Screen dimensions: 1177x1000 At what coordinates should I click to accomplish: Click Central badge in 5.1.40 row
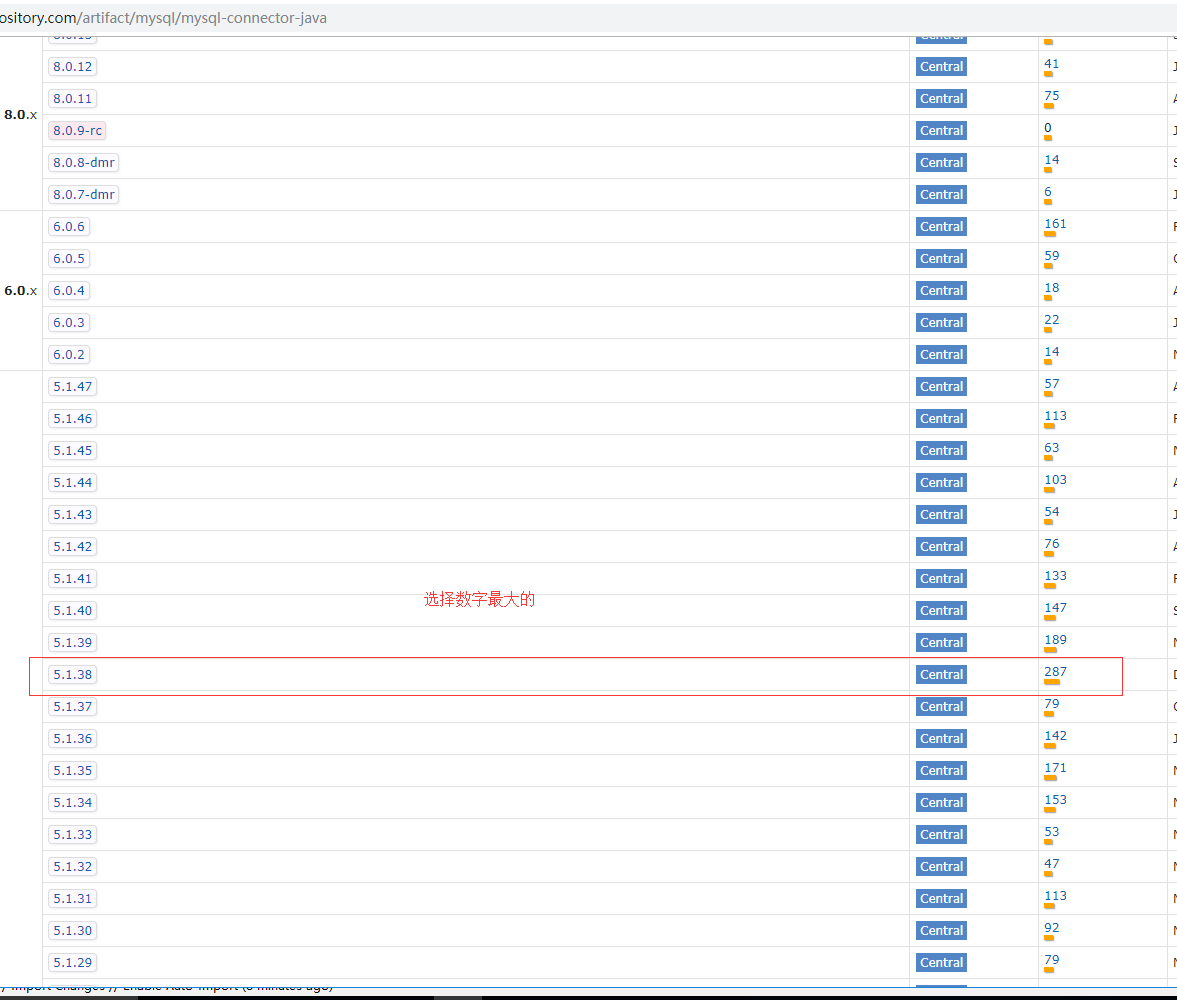(x=941, y=611)
